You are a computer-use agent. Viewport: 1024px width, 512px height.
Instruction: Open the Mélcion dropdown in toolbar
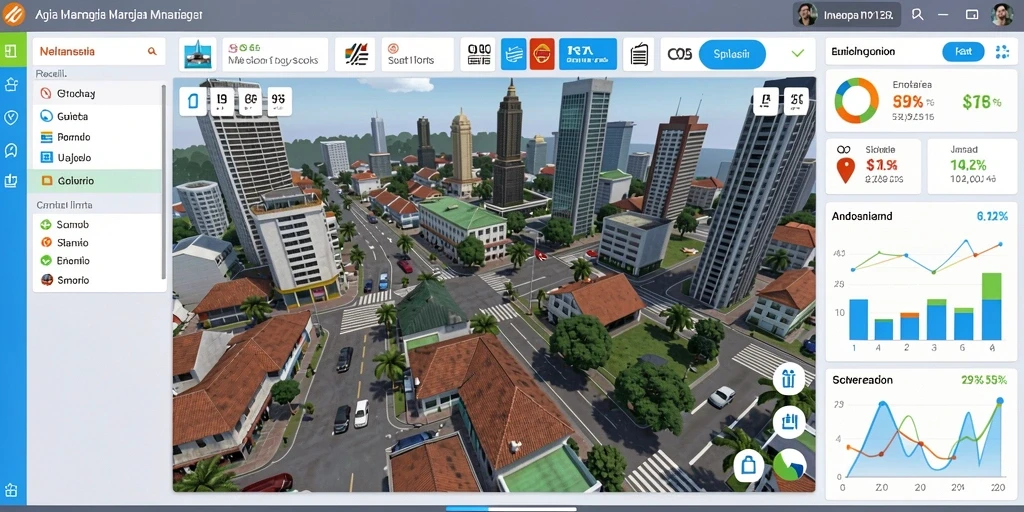[x=274, y=54]
